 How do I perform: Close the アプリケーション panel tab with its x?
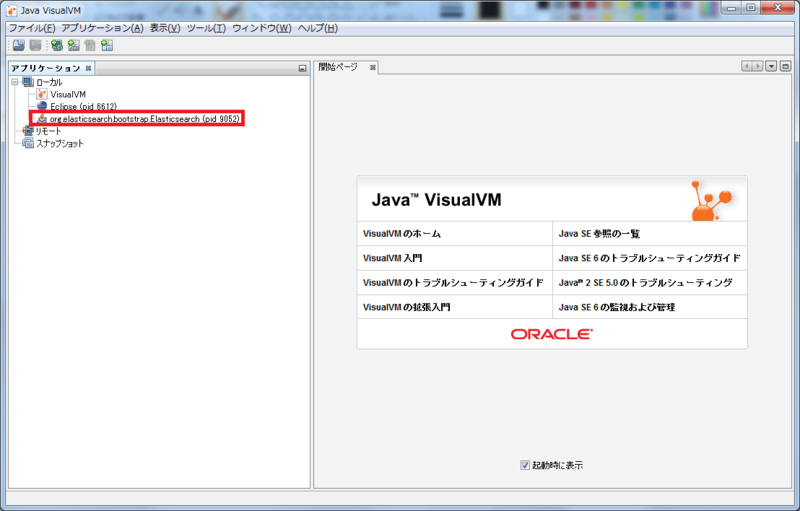click(88, 68)
